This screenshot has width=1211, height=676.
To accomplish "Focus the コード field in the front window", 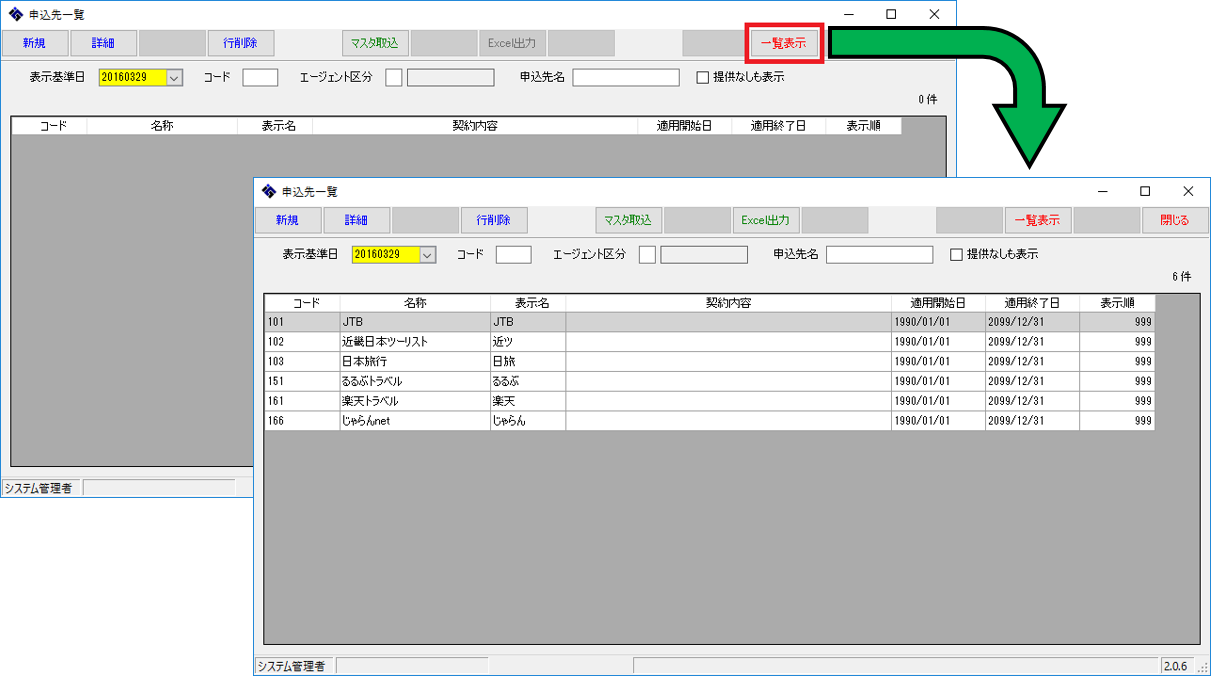I will click(x=514, y=255).
